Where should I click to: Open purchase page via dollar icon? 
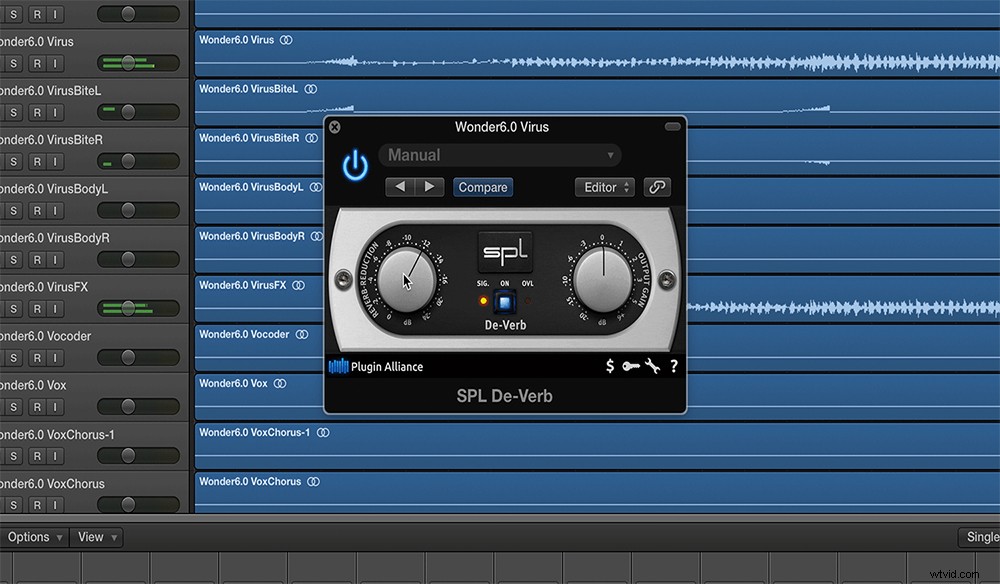point(610,366)
